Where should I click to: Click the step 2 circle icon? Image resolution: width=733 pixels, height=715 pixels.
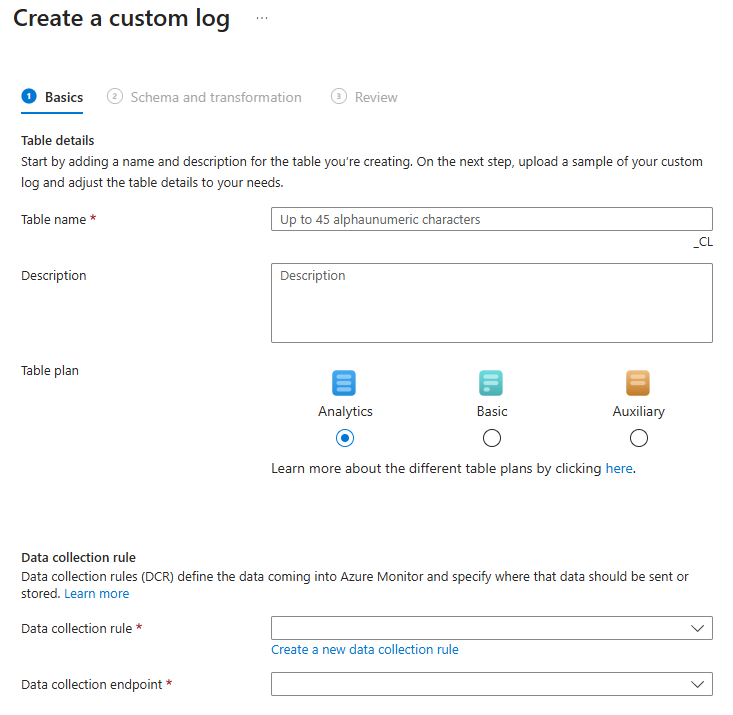point(115,97)
